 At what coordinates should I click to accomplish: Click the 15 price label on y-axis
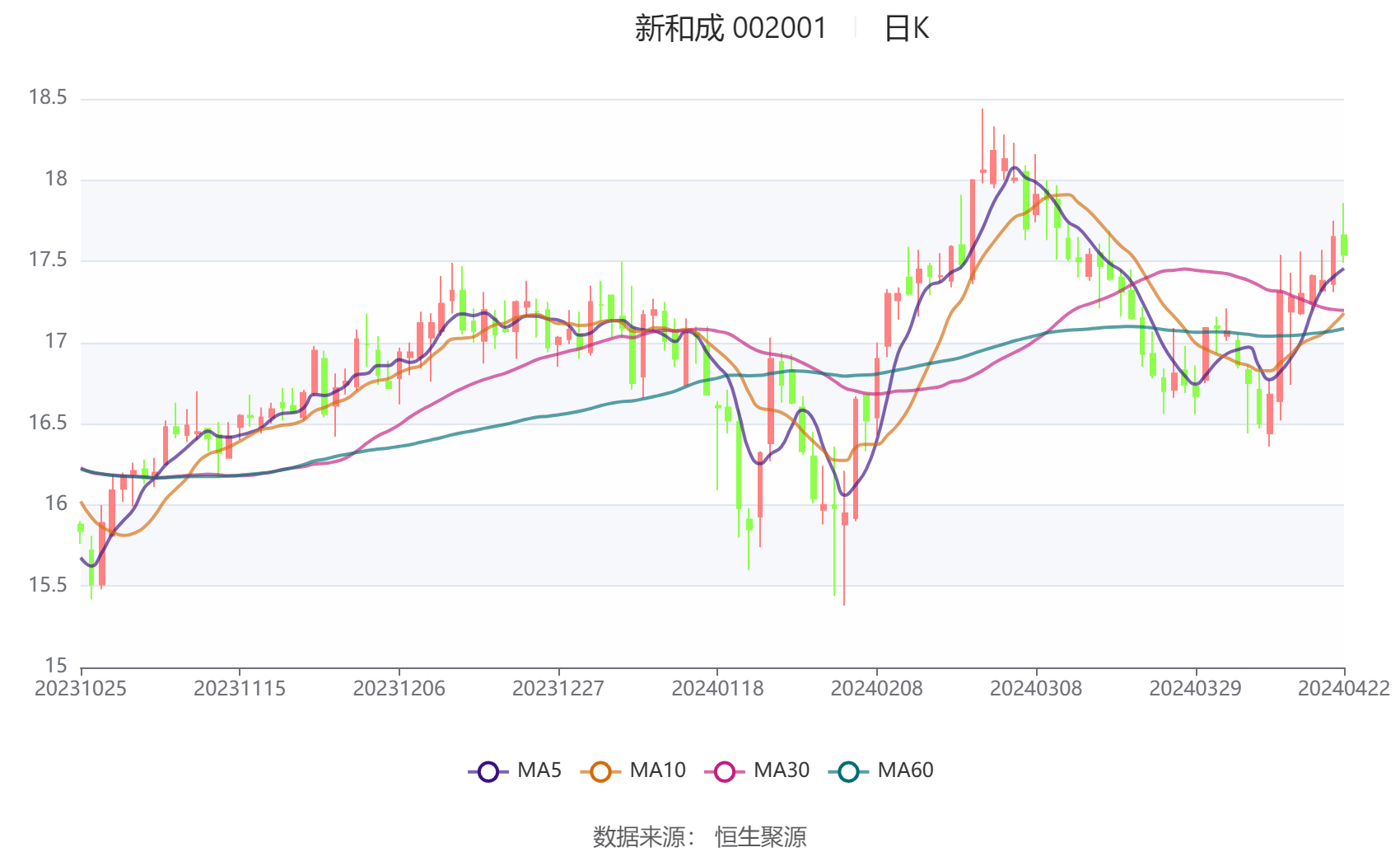click(56, 665)
